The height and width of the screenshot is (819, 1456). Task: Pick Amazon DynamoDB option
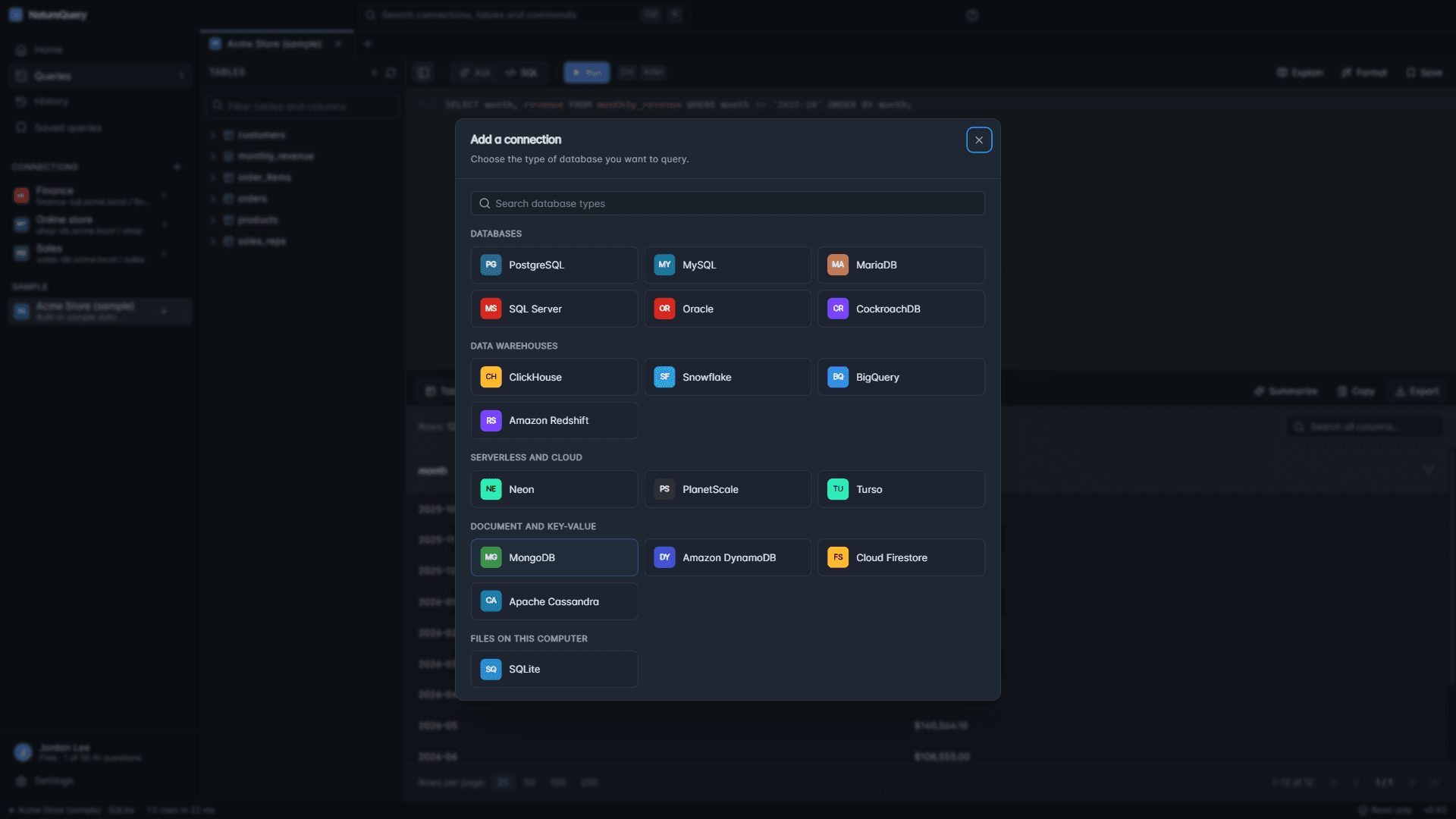click(x=727, y=557)
